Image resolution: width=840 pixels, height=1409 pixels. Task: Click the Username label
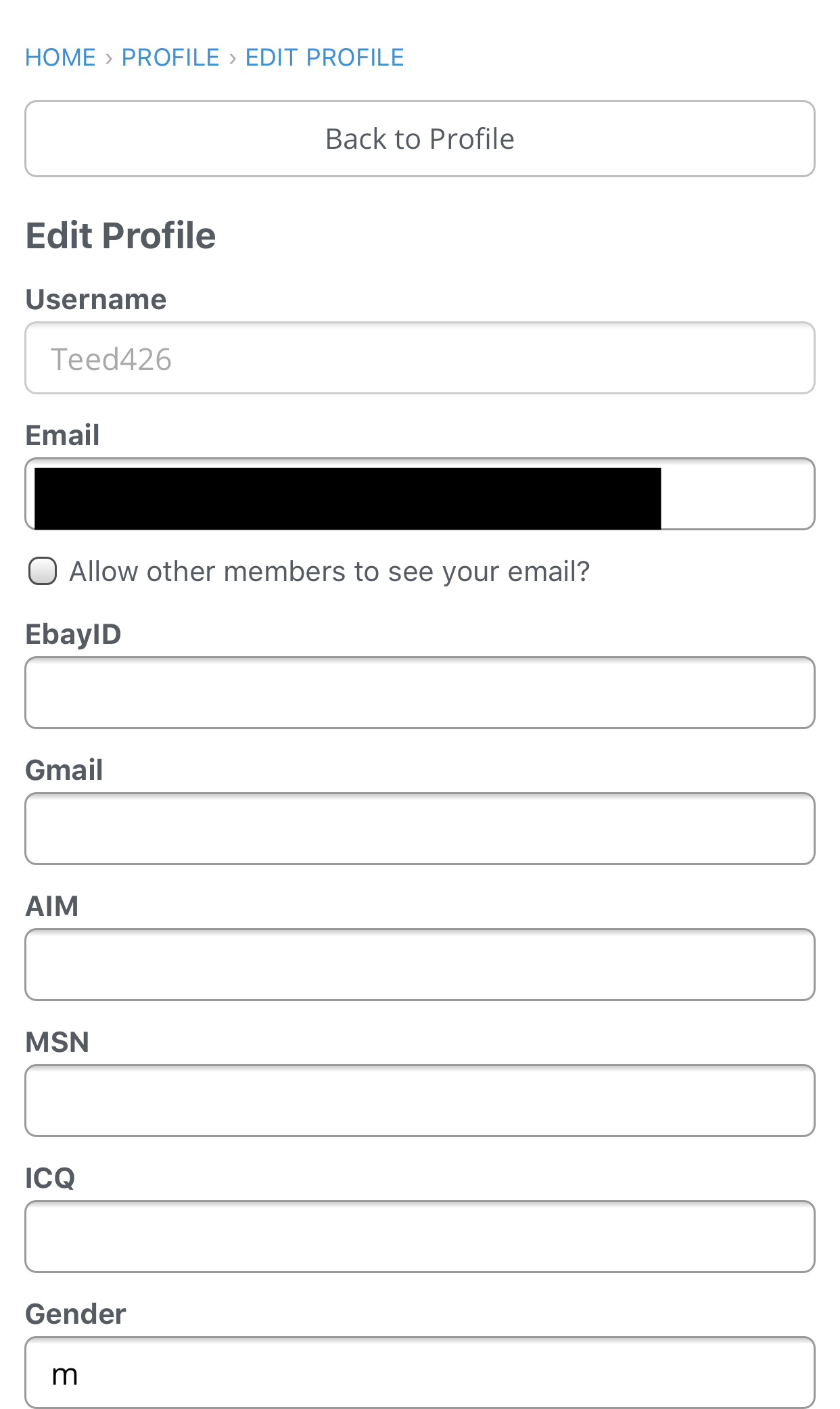click(x=96, y=299)
